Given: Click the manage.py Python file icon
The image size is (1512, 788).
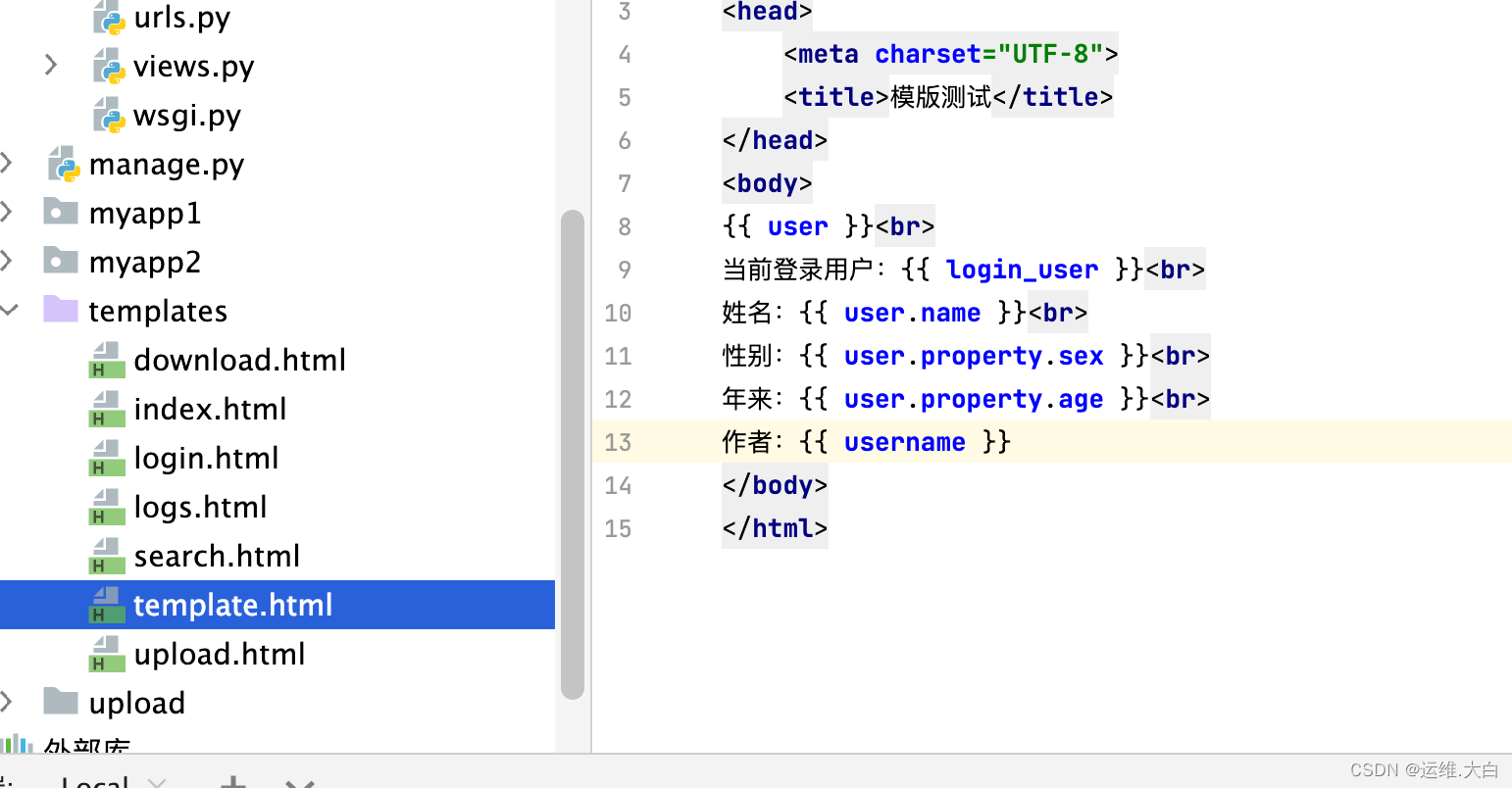Looking at the screenshot, I should 64,165.
